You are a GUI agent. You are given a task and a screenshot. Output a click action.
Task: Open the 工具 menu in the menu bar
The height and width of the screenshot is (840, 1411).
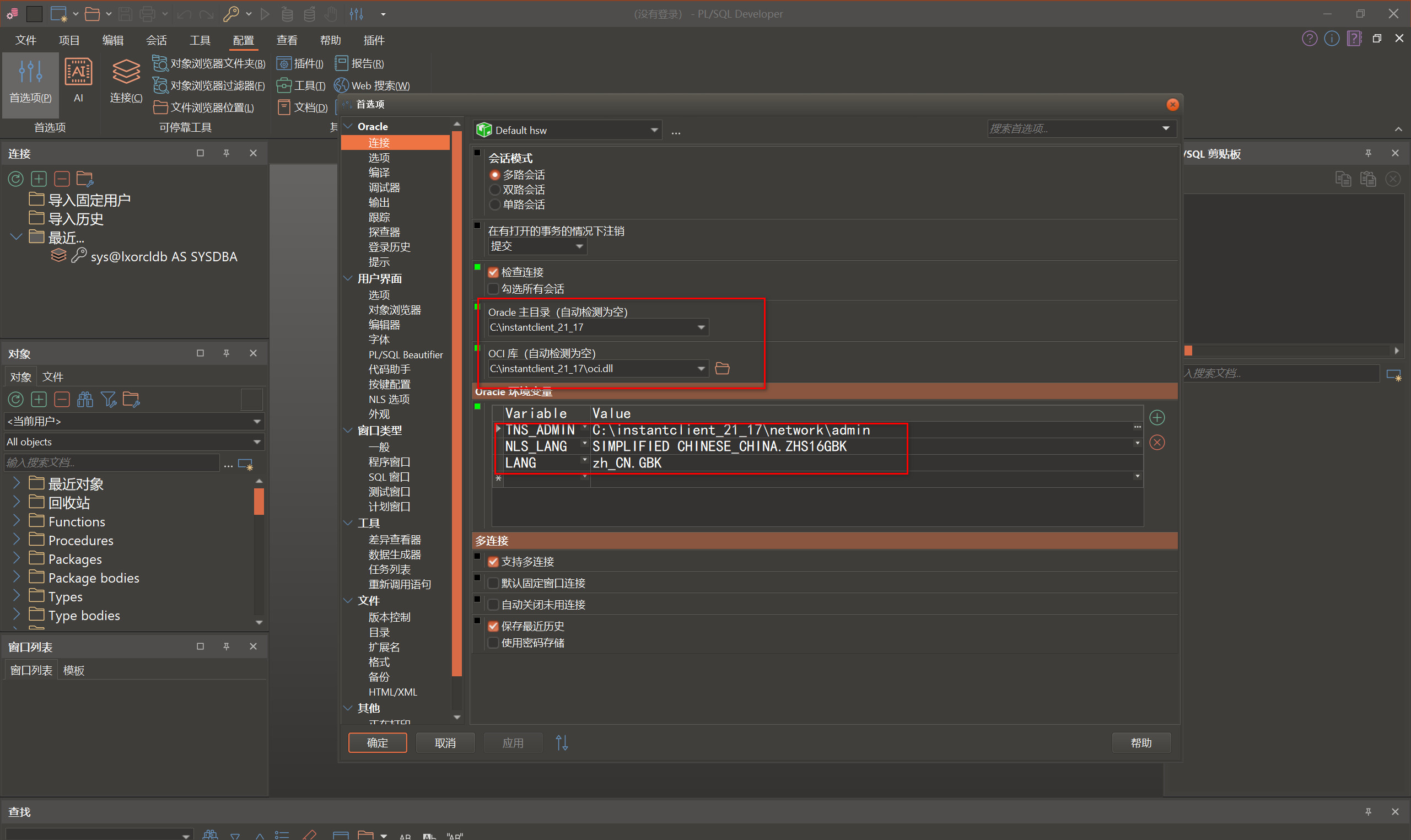coord(199,40)
